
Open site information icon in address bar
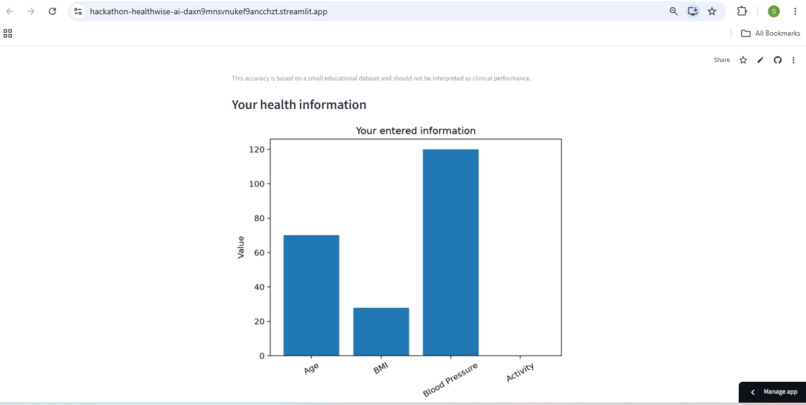click(x=78, y=11)
